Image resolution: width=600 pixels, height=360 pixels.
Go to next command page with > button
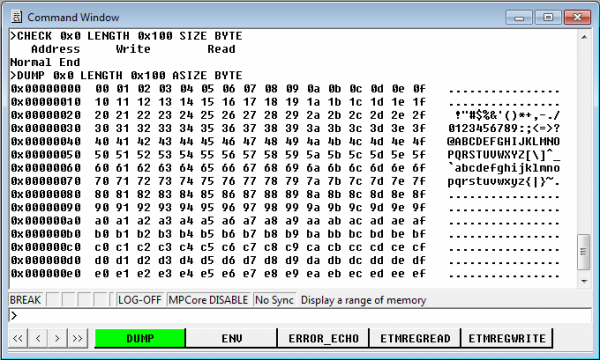click(x=57, y=338)
